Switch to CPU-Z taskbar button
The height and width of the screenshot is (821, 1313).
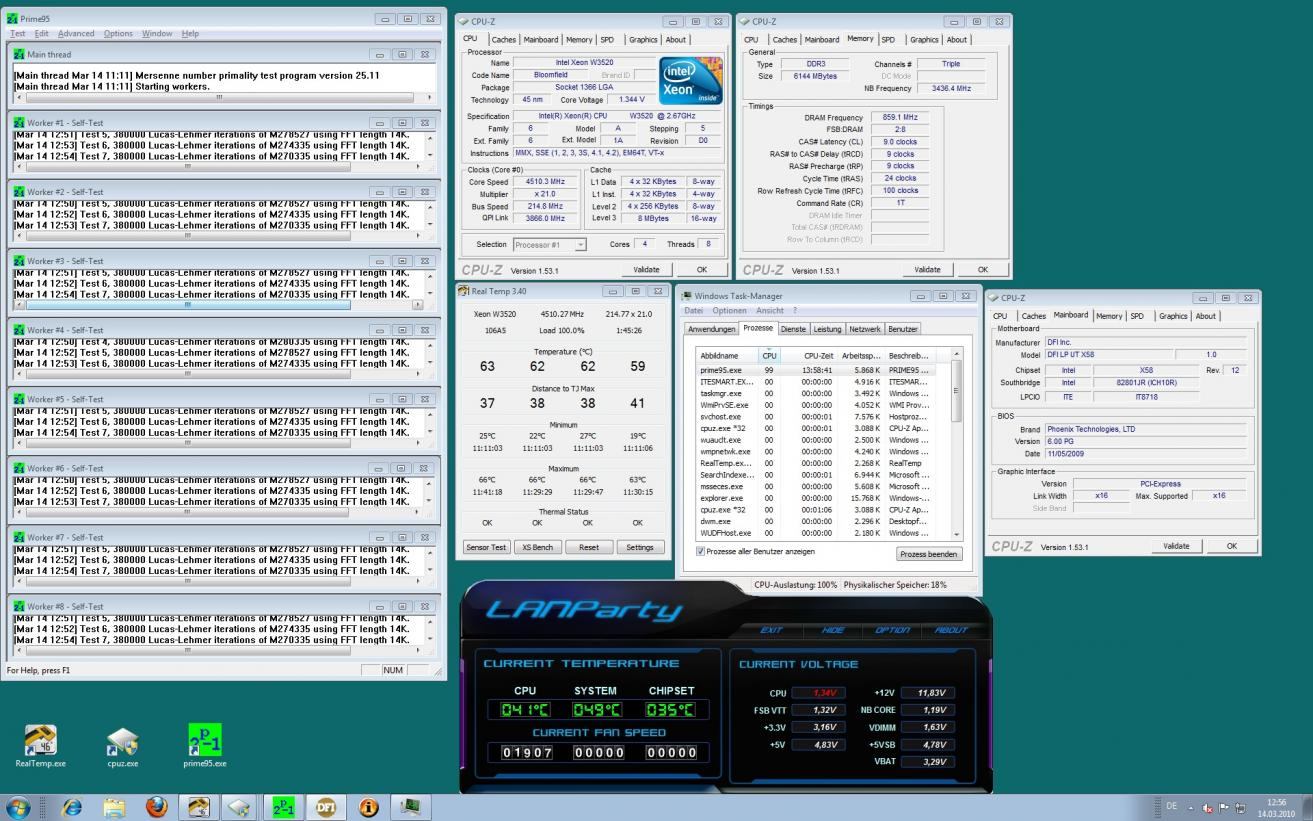tap(241, 807)
